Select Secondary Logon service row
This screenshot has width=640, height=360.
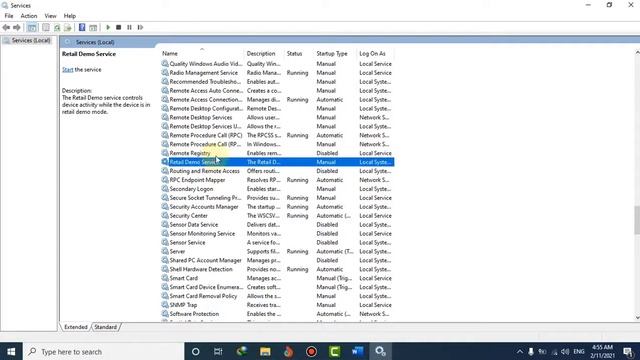click(x=278, y=189)
